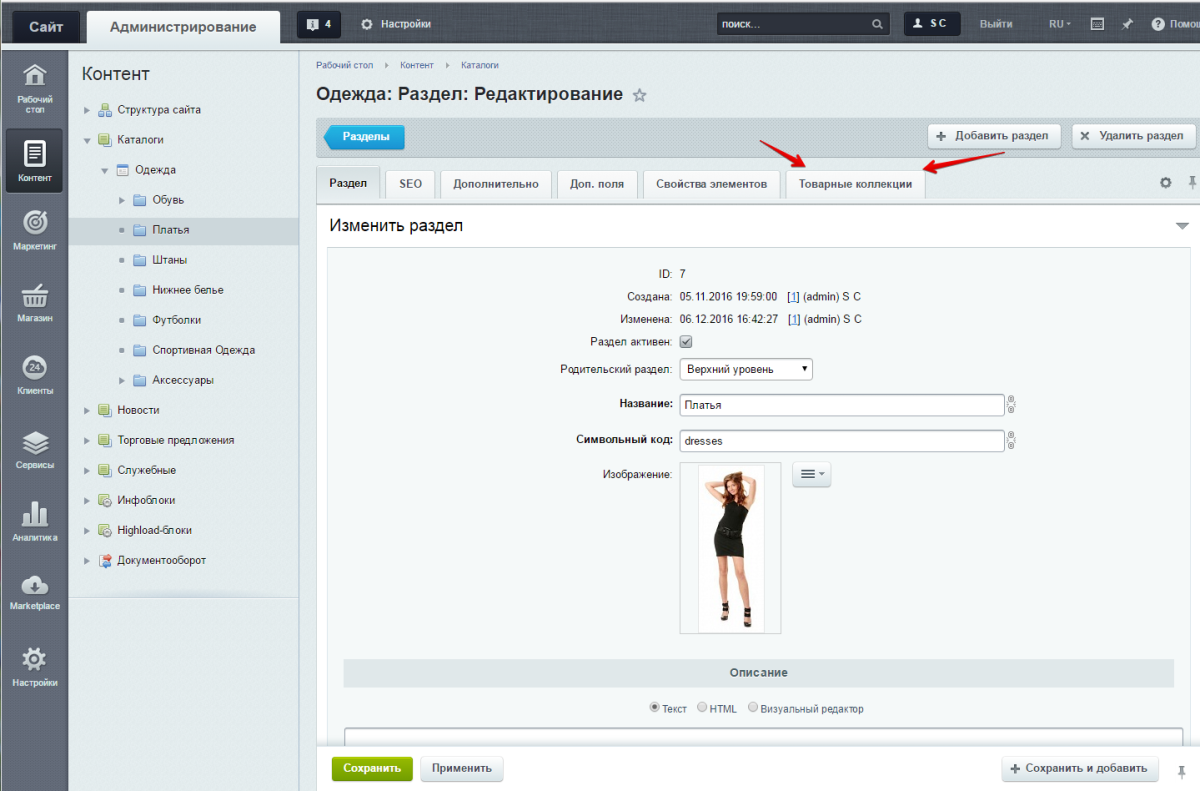Viewport: 1200px width, 791px height.
Task: Open the Товарные коллекции tab
Action: point(855,184)
